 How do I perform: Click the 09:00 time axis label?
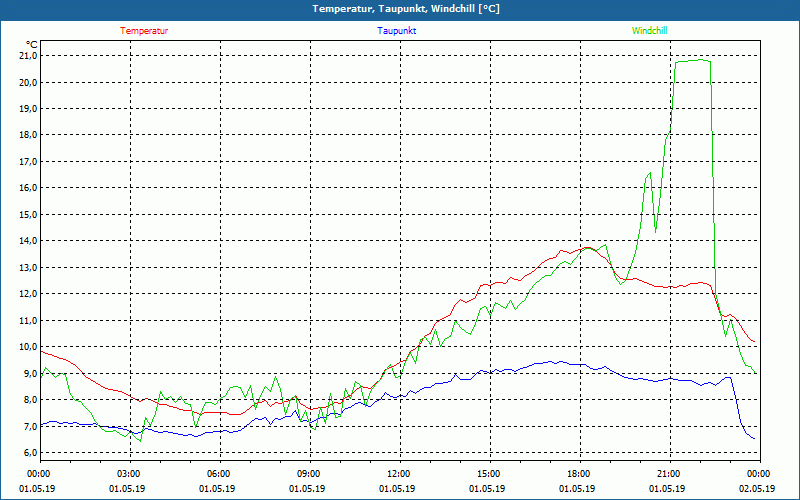[310, 474]
